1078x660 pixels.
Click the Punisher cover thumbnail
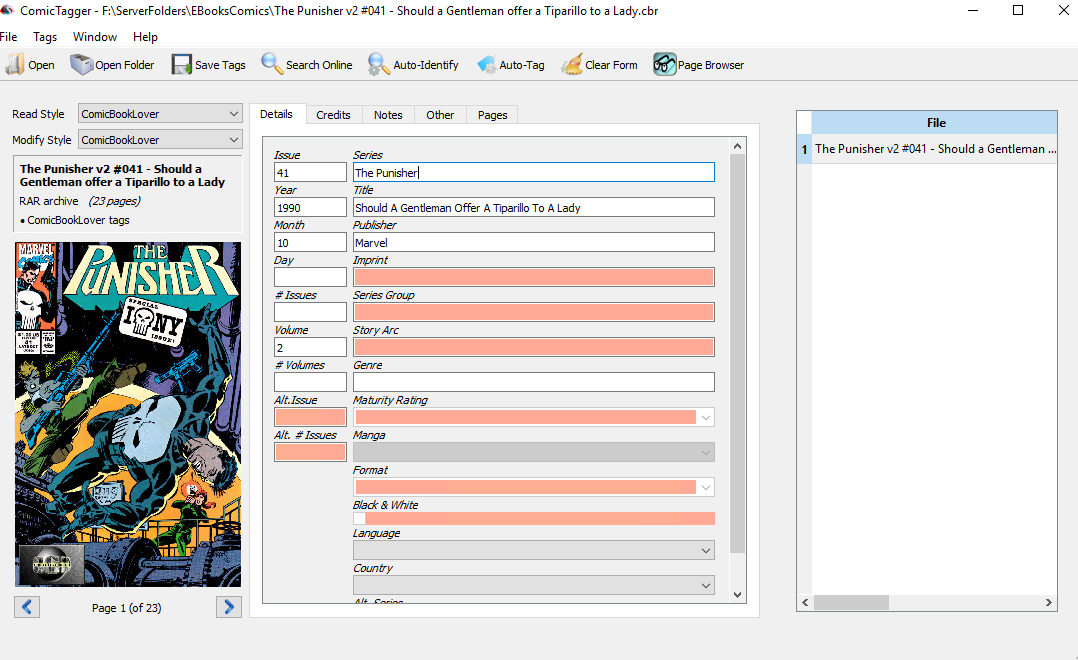128,412
